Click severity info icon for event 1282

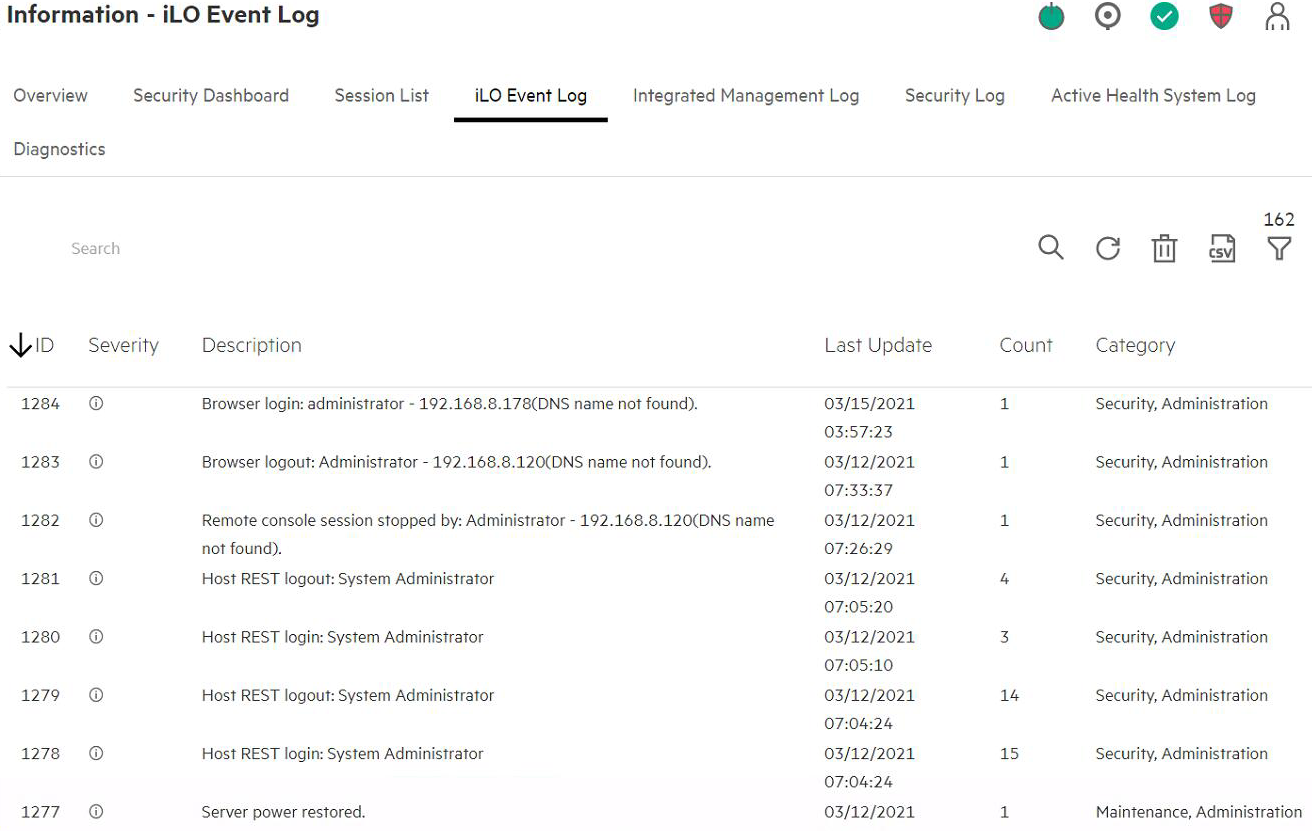(x=96, y=520)
